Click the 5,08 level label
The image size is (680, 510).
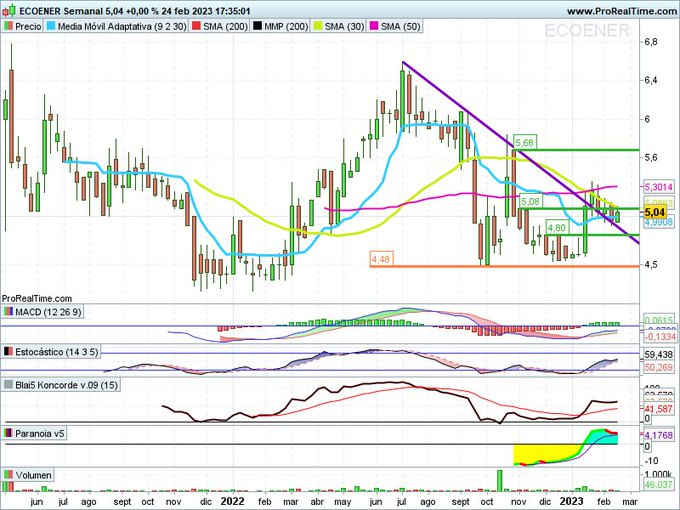(x=530, y=201)
